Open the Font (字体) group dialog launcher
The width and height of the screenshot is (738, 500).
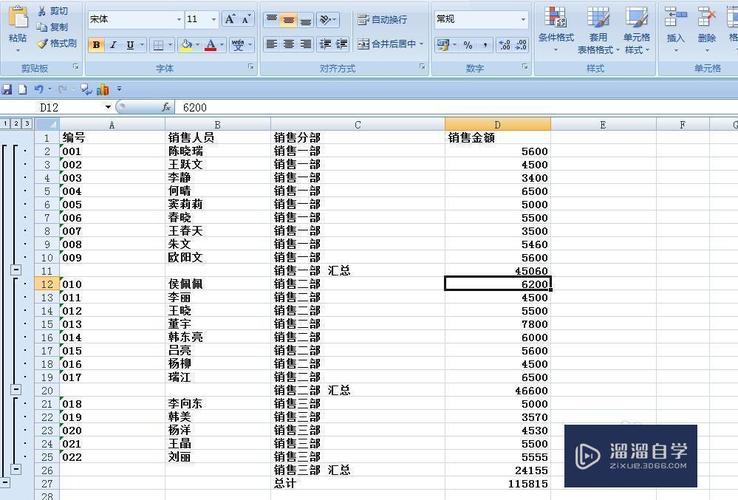(x=251, y=67)
